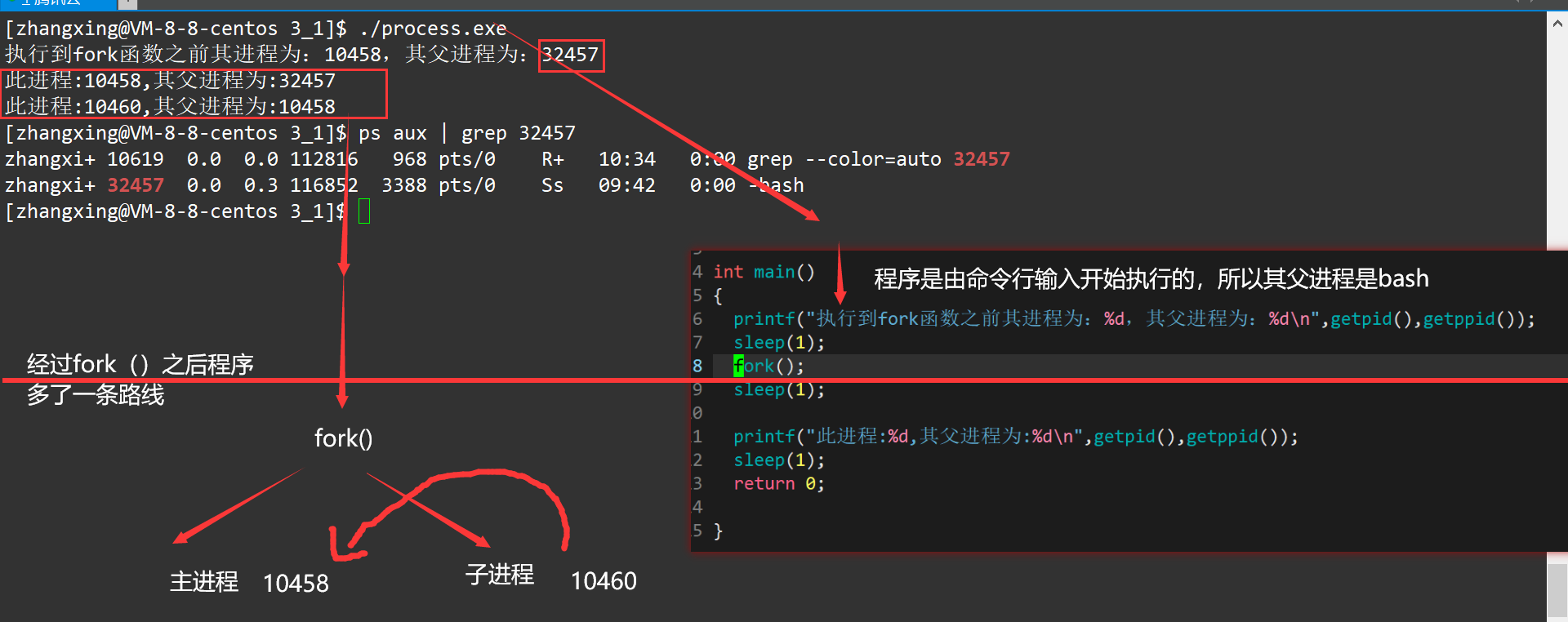The height and width of the screenshot is (622, 1568).
Task: Click "sleep(1);" on line 7 of the code
Action: (x=779, y=342)
